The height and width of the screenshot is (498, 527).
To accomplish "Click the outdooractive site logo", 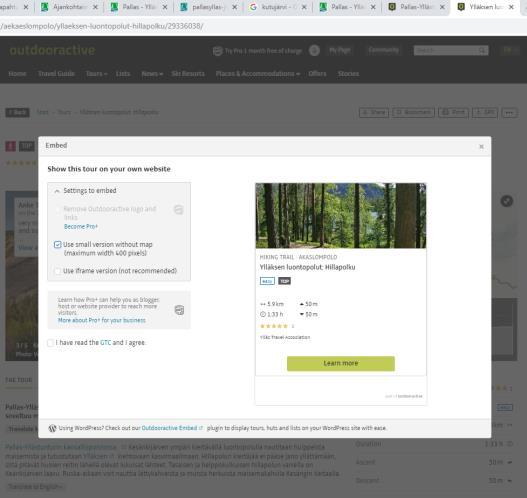I will [x=52, y=50].
